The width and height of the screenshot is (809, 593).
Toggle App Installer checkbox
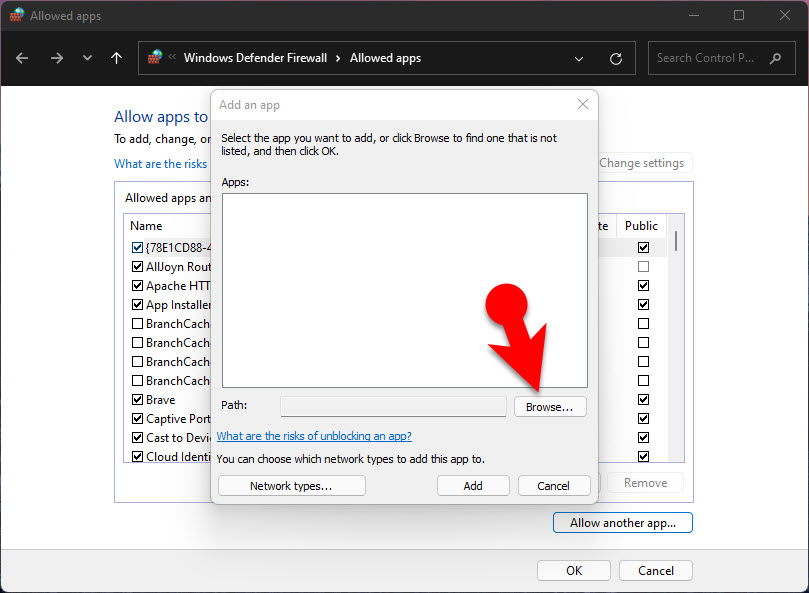click(x=137, y=304)
